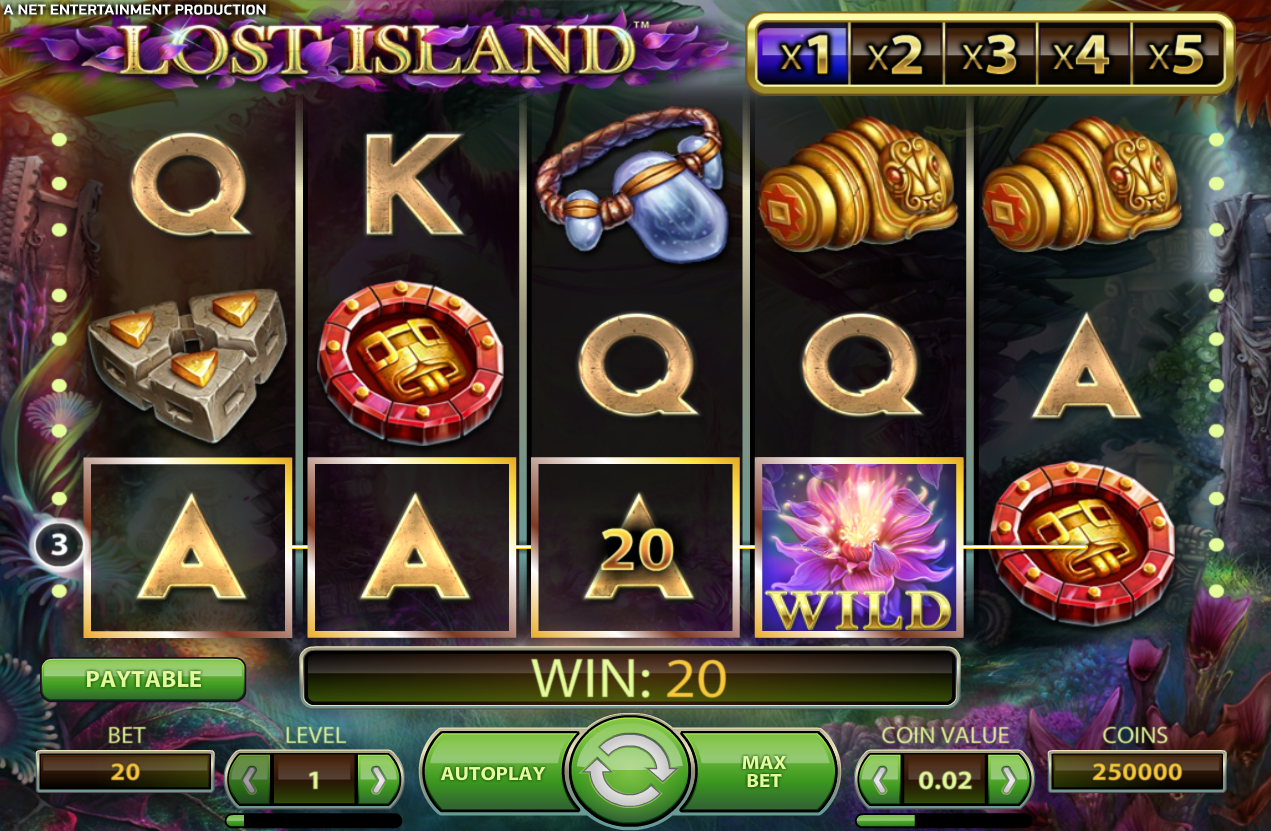The image size is (1271, 831).
Task: Increase the bet level with right arrow
Action: (x=377, y=780)
